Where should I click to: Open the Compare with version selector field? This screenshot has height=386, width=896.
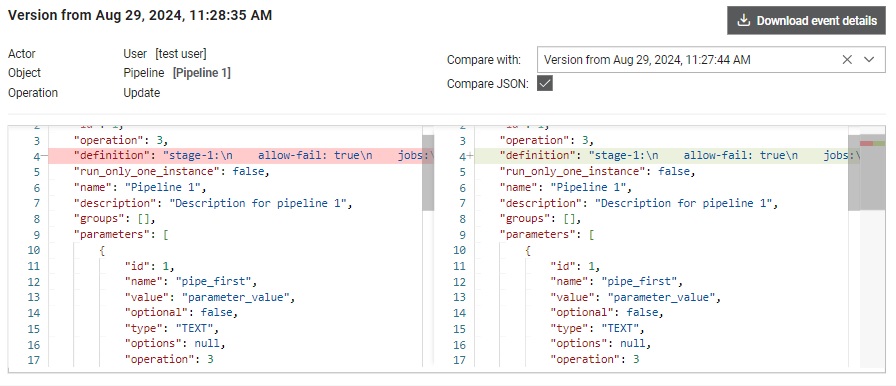(711, 59)
